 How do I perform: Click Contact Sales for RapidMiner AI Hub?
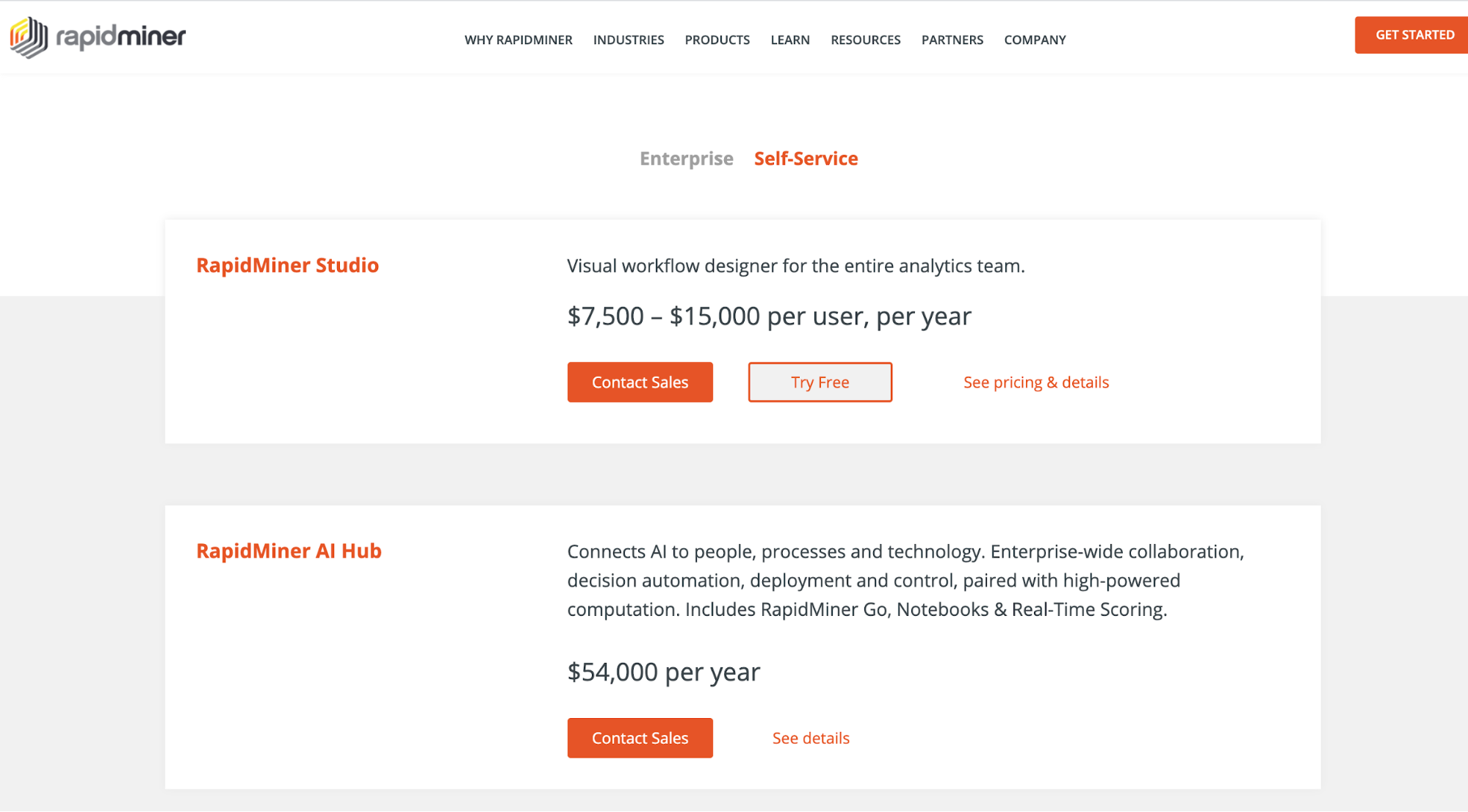coord(640,737)
